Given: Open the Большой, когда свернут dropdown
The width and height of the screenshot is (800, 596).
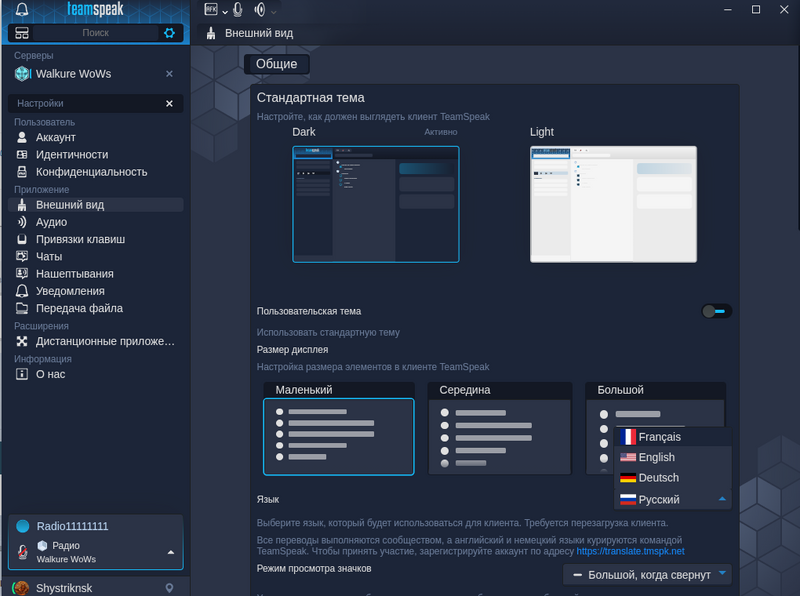Looking at the screenshot, I should [647, 575].
